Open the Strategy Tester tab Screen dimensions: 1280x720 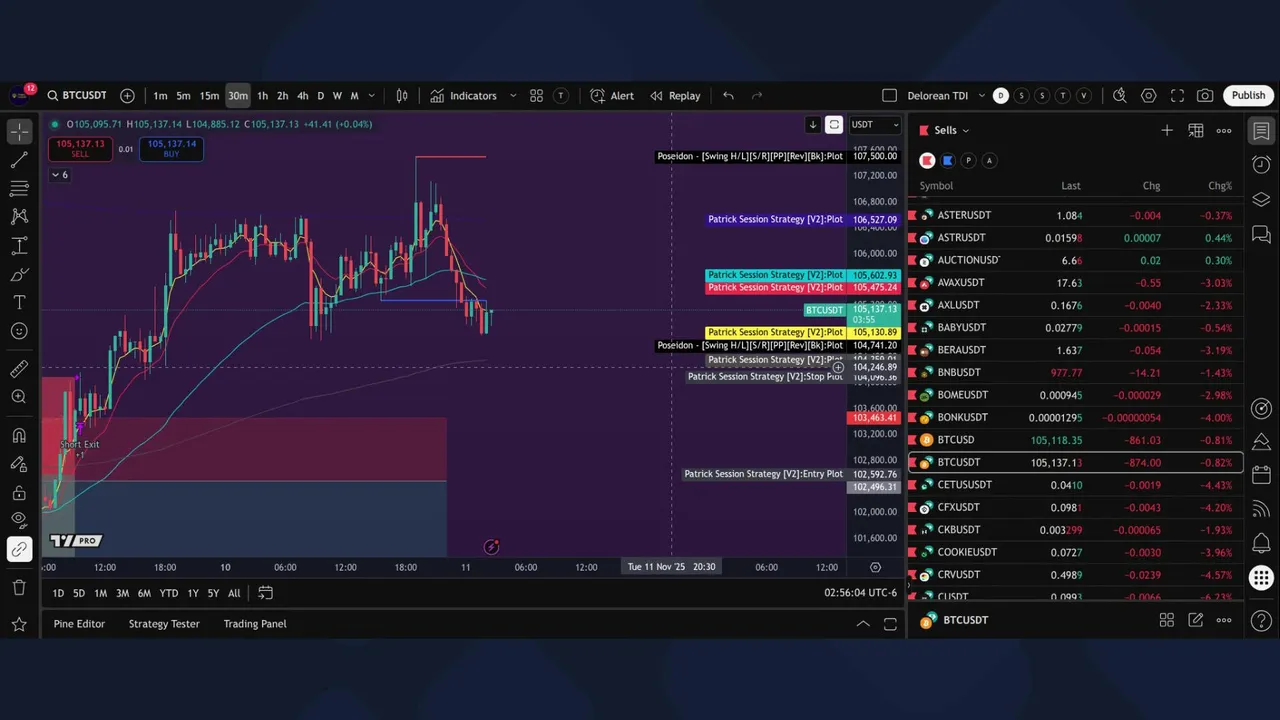click(x=164, y=624)
